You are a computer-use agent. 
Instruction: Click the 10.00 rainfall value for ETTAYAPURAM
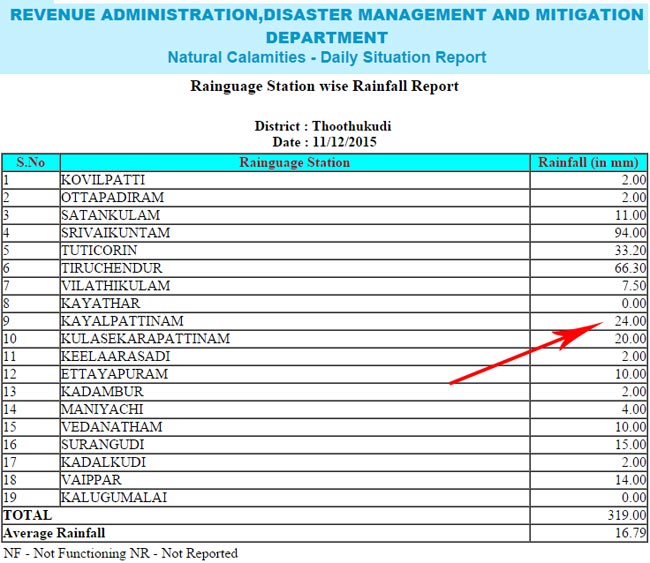pyautogui.click(x=631, y=374)
